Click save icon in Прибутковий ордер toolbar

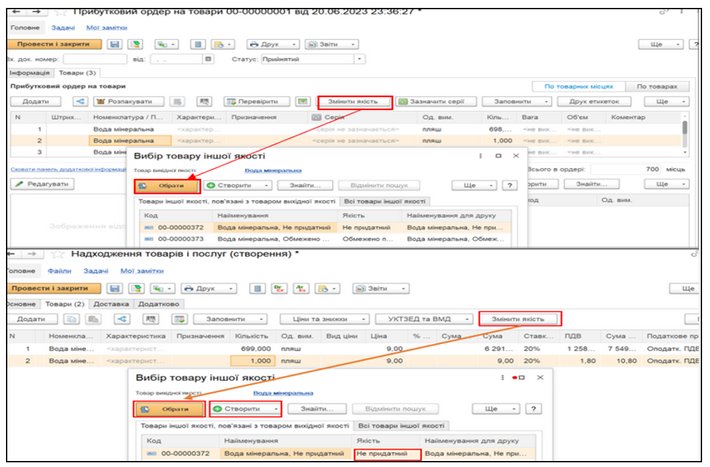pos(114,44)
